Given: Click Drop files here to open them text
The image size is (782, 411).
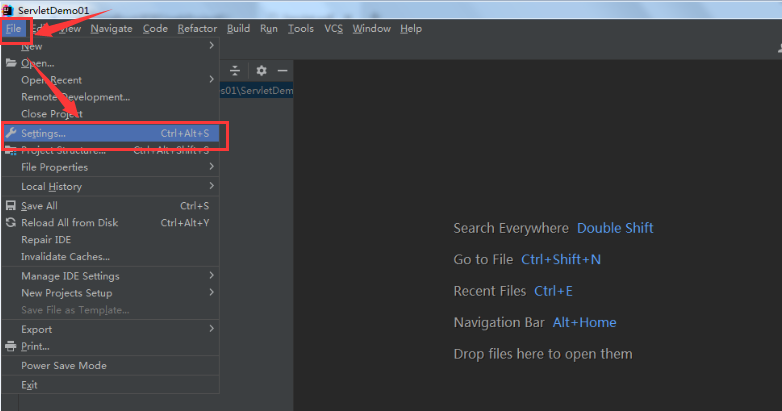Looking at the screenshot, I should pos(543,354).
